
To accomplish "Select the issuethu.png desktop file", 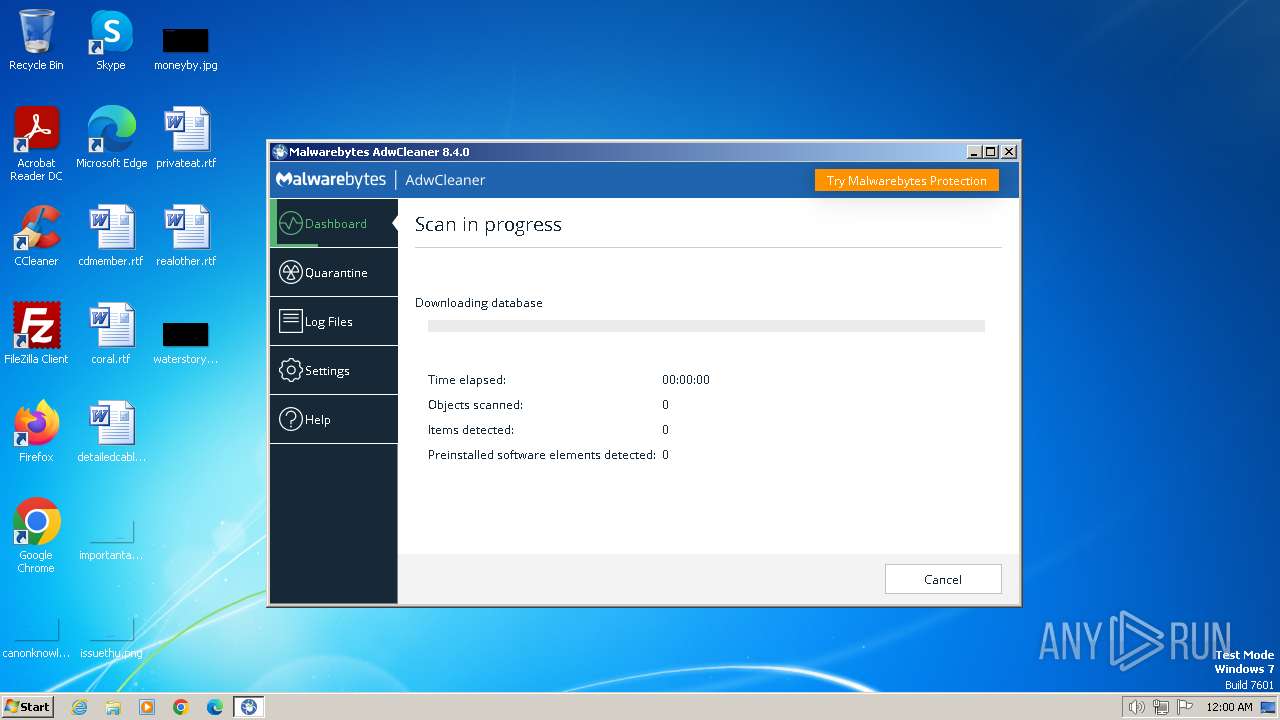I will (111, 640).
